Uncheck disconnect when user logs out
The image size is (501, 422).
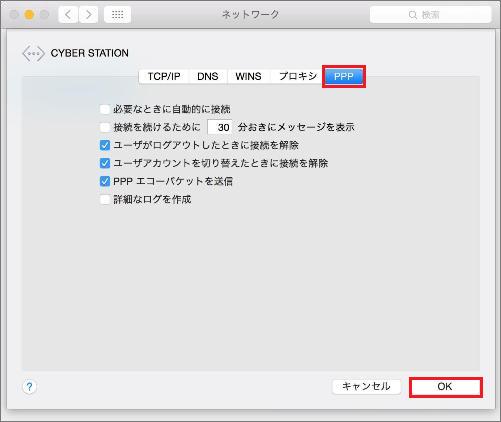tap(105, 145)
